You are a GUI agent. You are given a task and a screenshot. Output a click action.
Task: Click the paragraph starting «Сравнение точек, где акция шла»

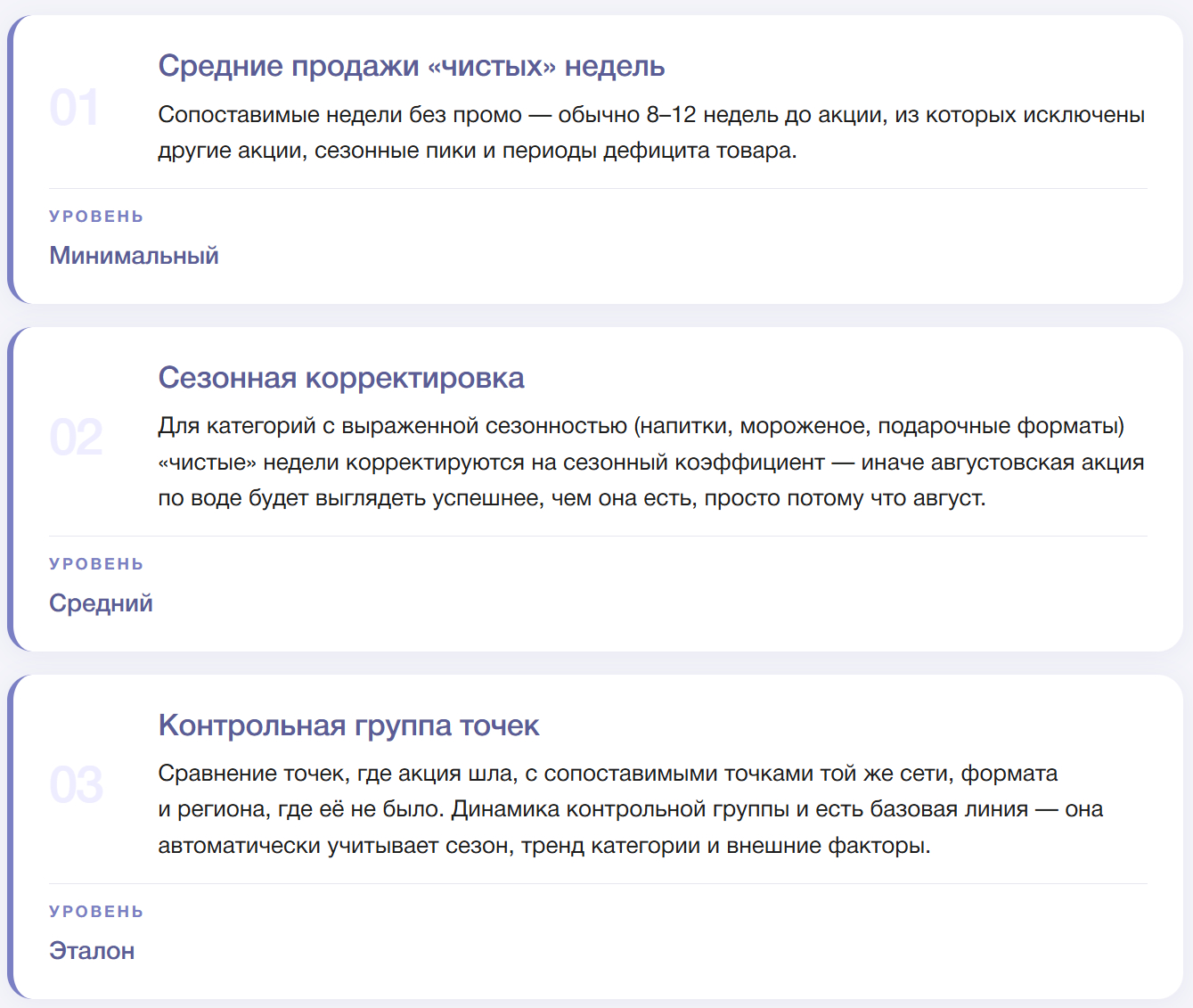[631, 809]
